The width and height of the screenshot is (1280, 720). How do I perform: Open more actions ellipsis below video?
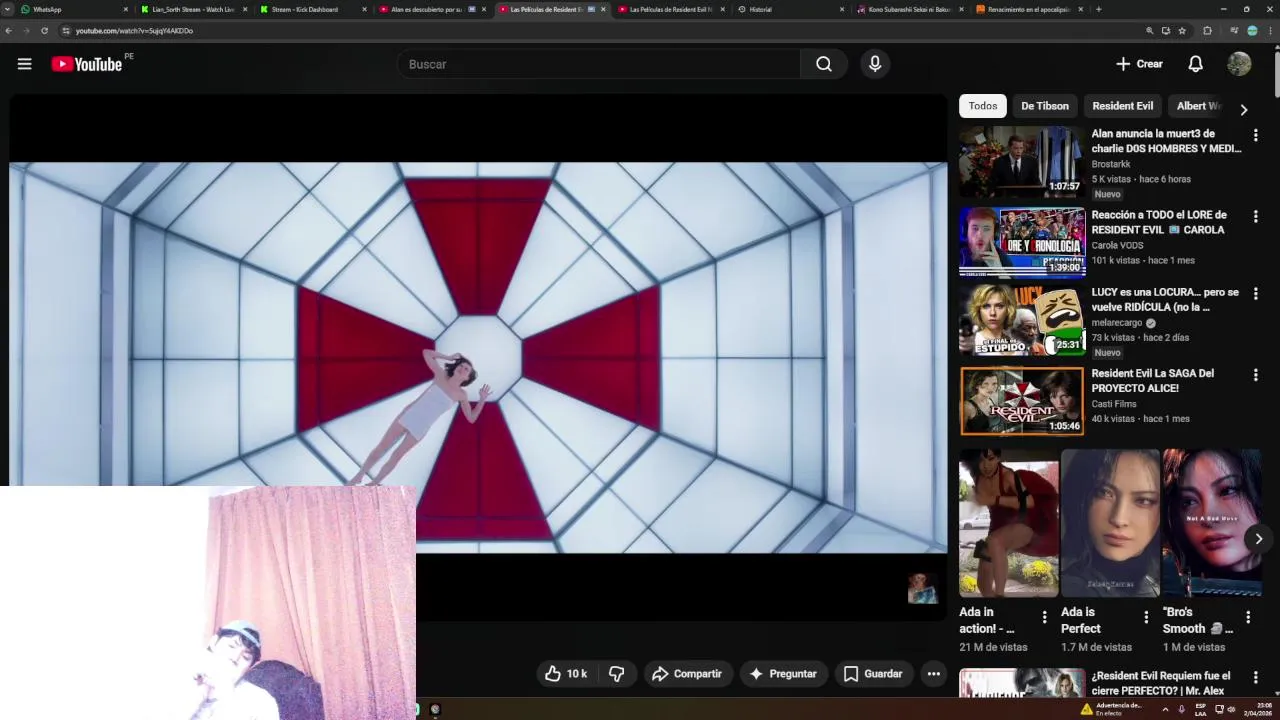click(933, 674)
